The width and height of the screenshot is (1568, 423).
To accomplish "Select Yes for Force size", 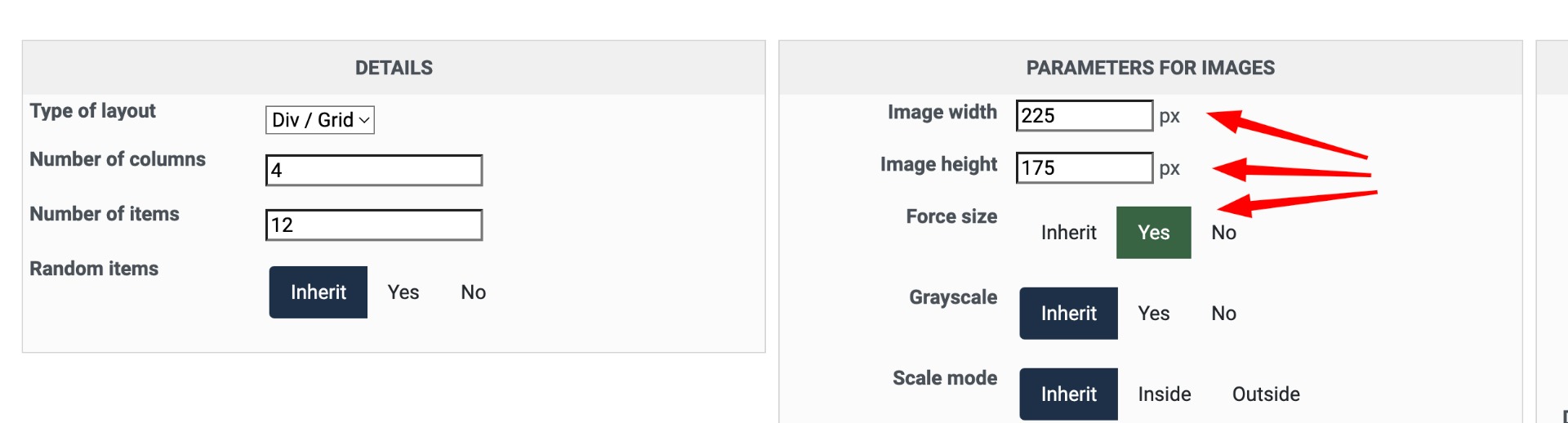I will tap(1153, 233).
